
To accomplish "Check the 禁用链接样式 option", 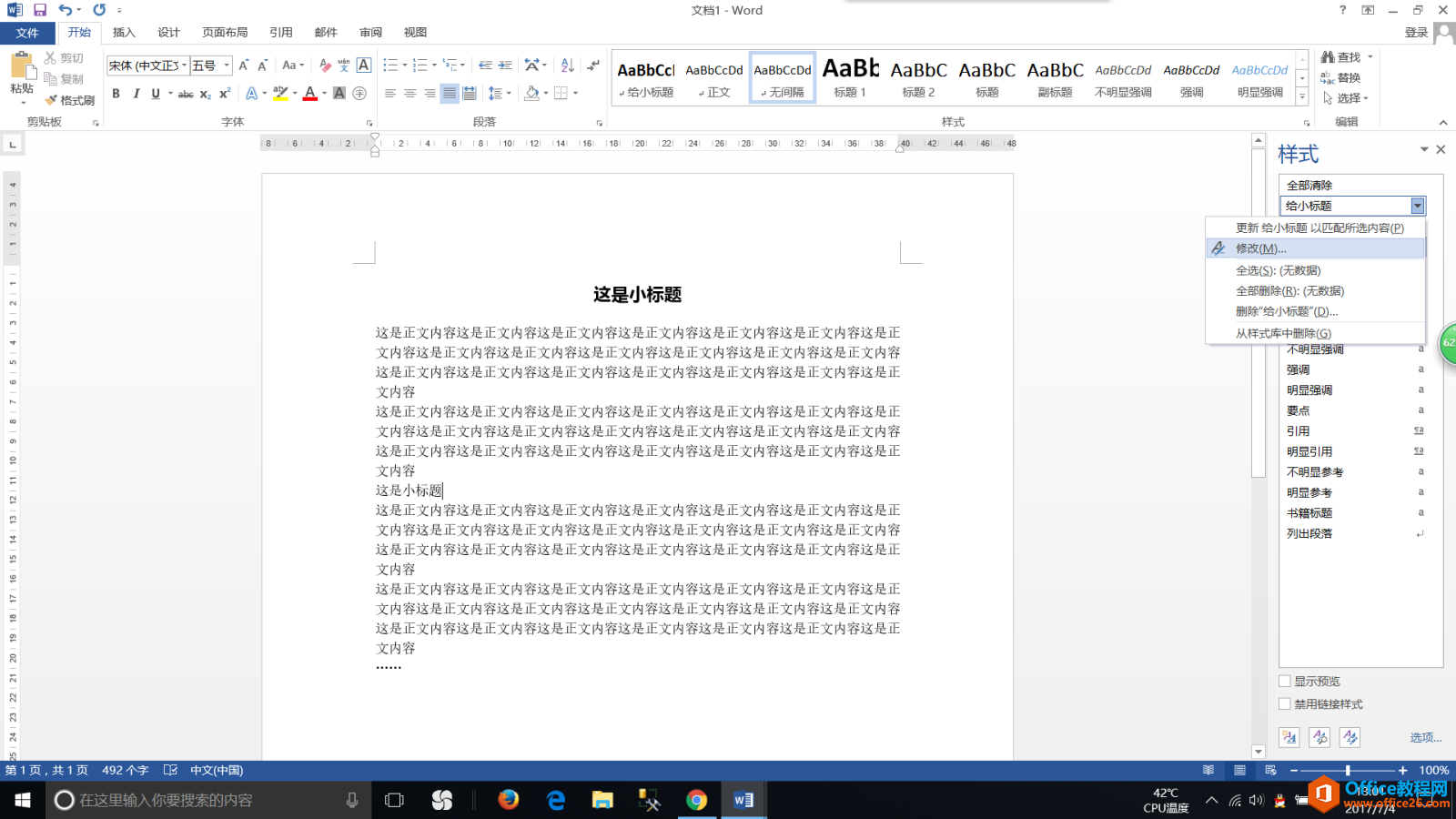I will coord(1285,703).
